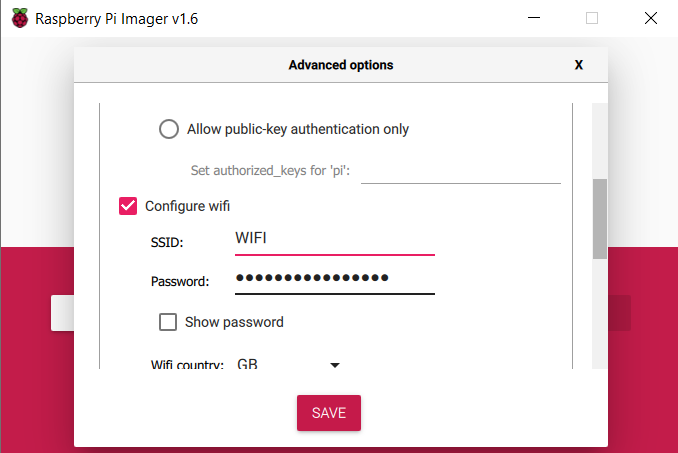The width and height of the screenshot is (678, 453).
Task: Click the wifi Password field
Action: [x=335, y=279]
